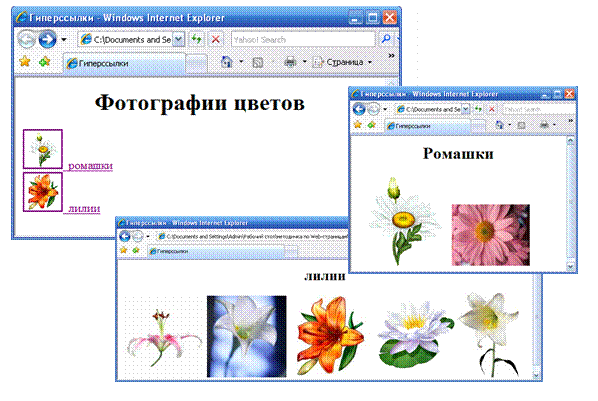Viewport: 598px width, 401px height.
Task: Click the red Stop icon beside Refresh
Action: (215, 39)
